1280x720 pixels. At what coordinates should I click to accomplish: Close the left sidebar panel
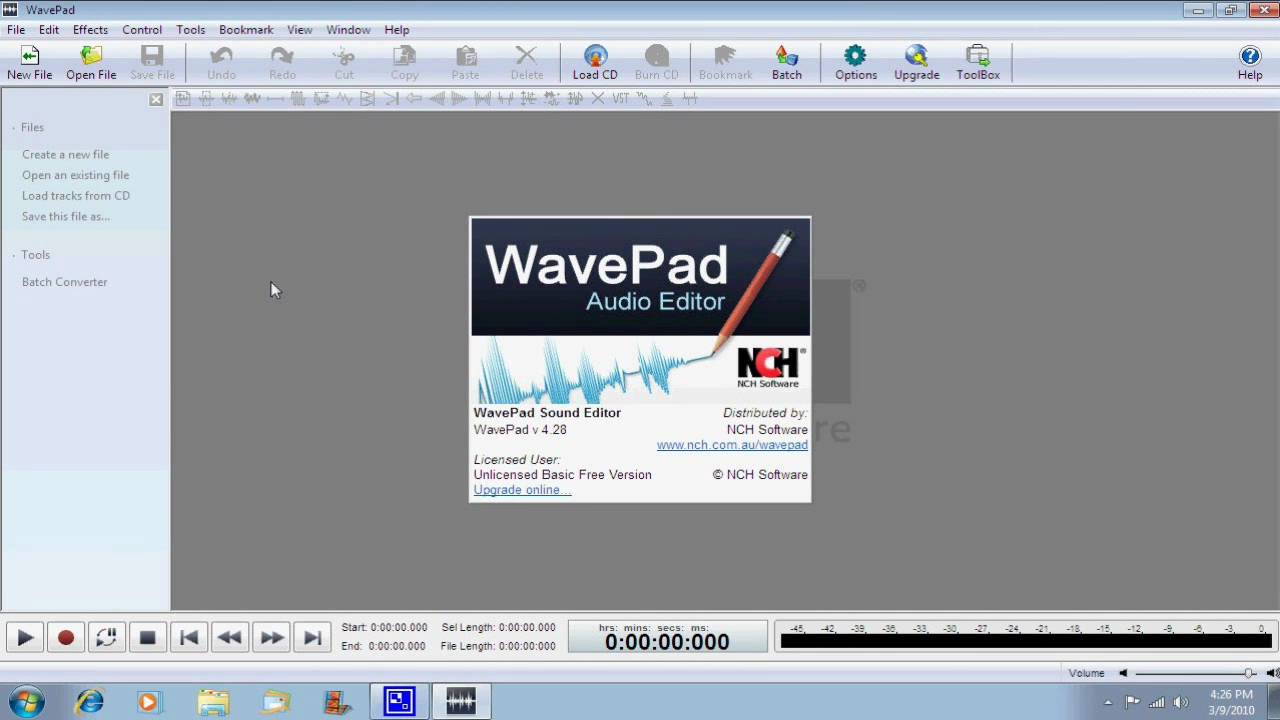(156, 99)
